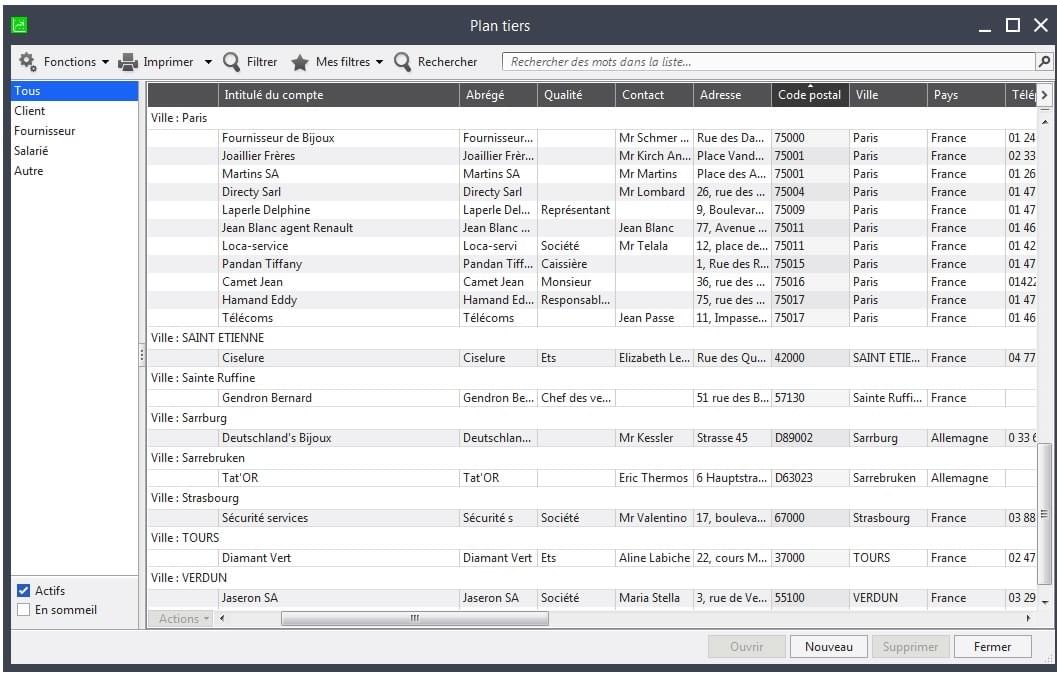
Task: Show more columns with the header arrow
Action: point(1044,95)
